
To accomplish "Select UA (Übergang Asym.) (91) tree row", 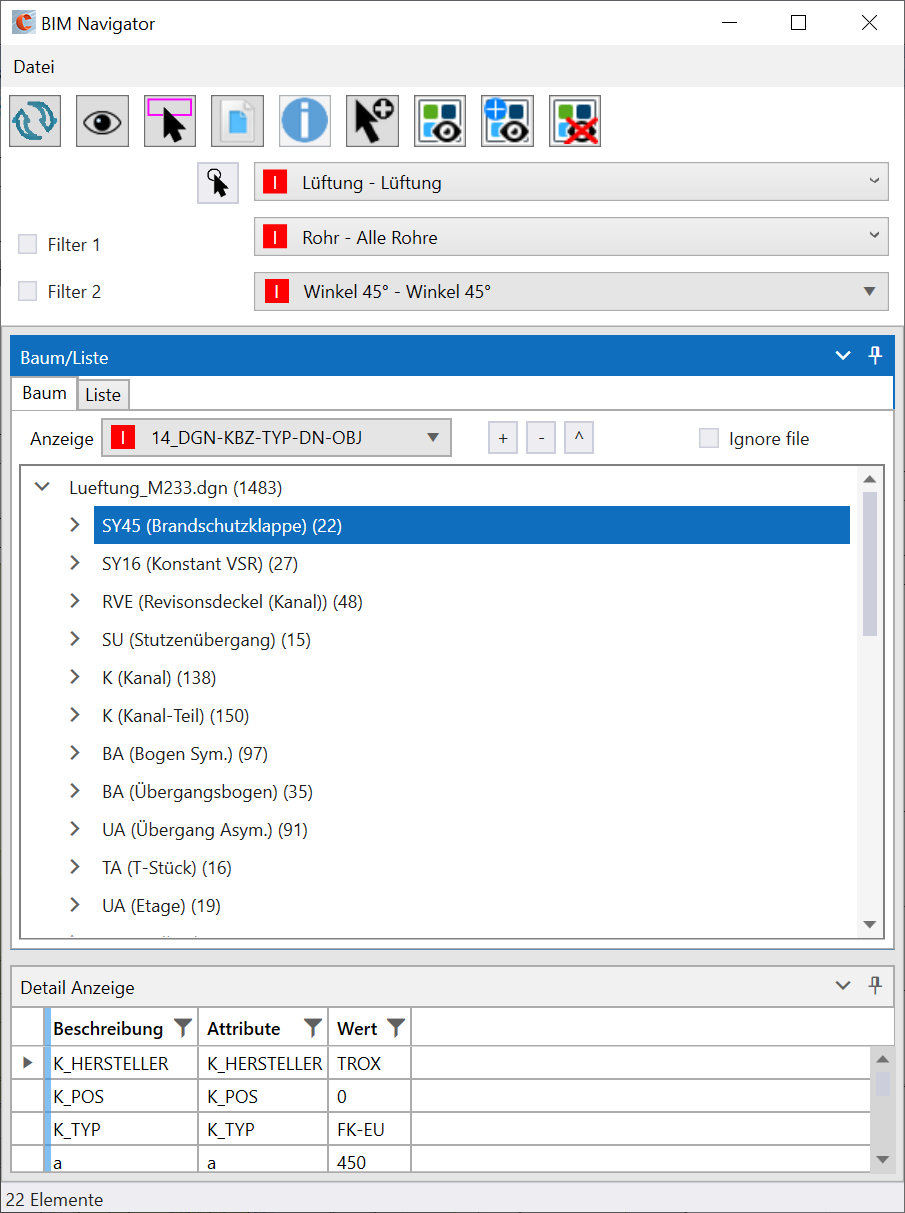I will [x=205, y=830].
